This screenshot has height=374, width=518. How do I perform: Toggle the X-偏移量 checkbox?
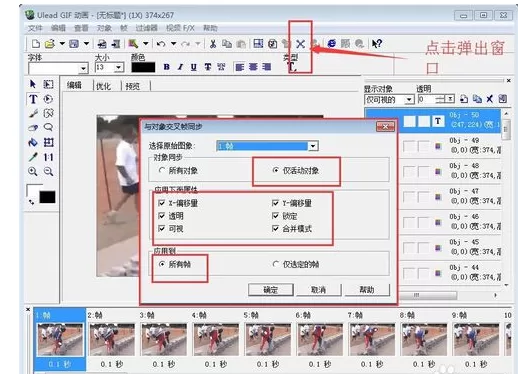point(162,203)
